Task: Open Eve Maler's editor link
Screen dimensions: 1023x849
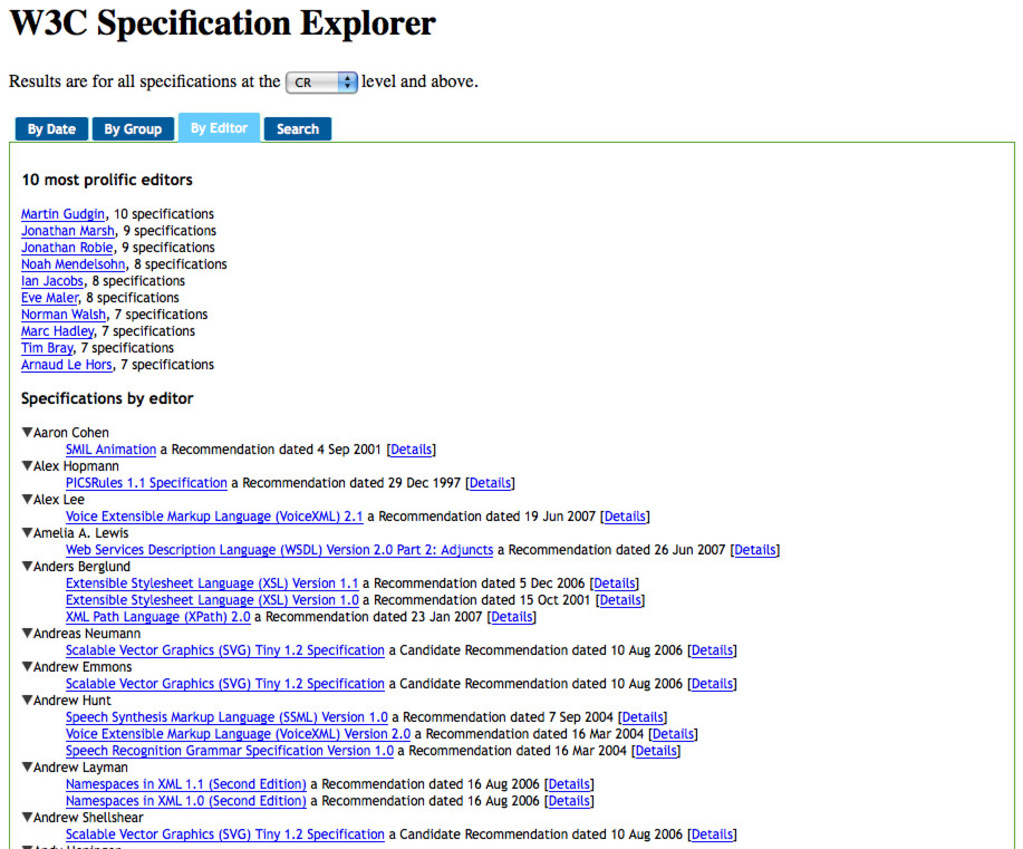Action: coord(50,298)
